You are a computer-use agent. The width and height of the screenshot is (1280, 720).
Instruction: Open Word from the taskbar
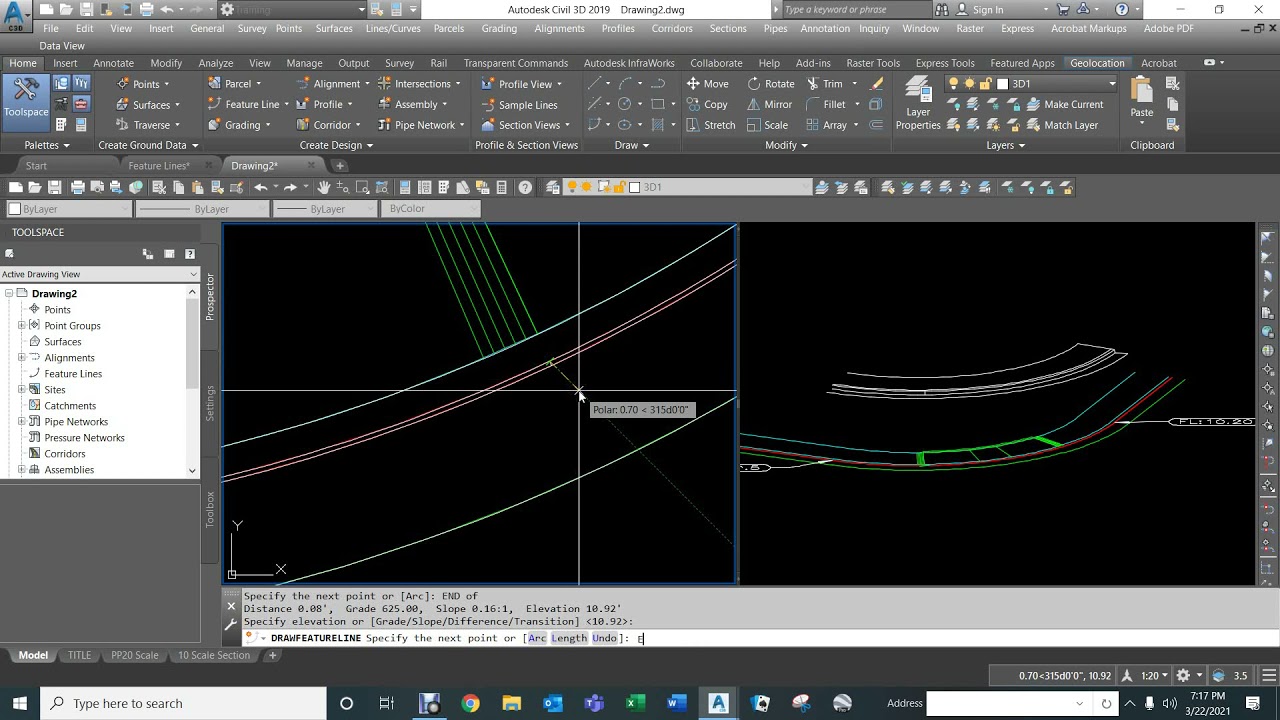[x=676, y=703]
